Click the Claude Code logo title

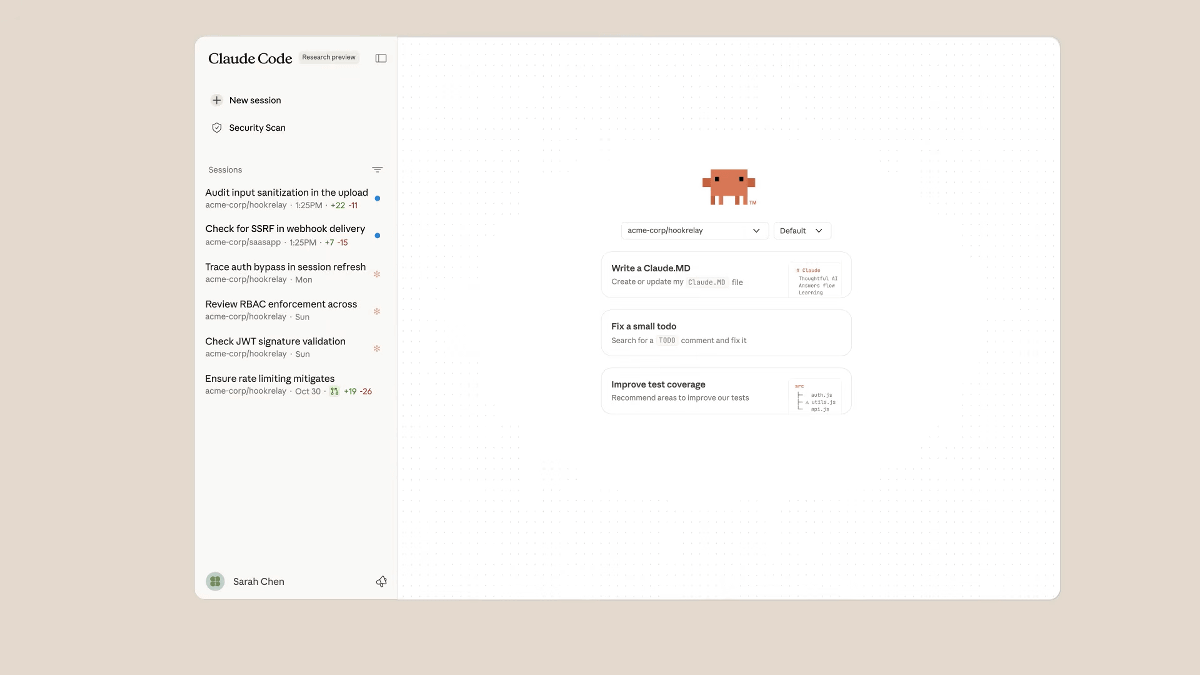250,58
